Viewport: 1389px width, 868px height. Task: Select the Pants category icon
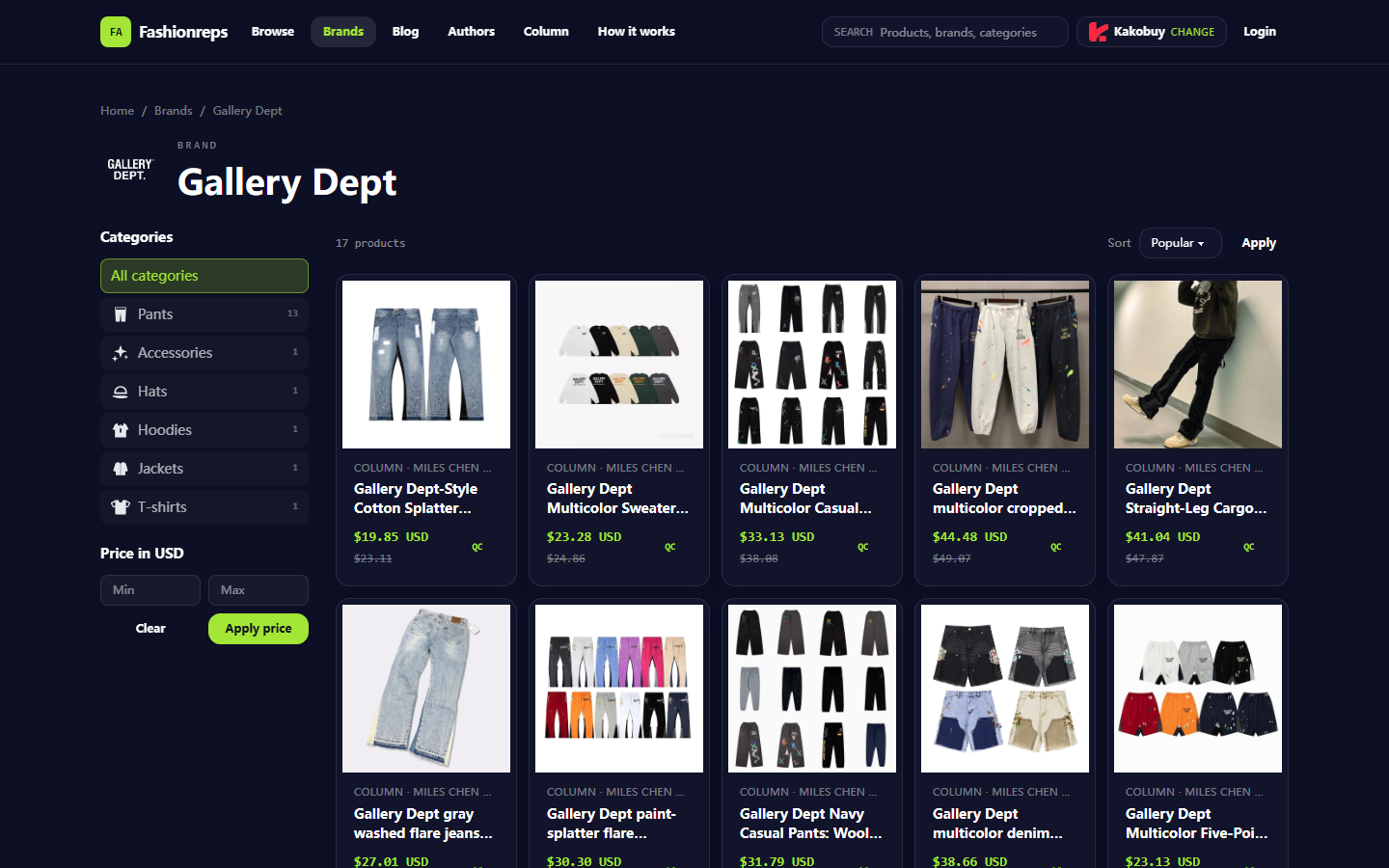tap(121, 314)
